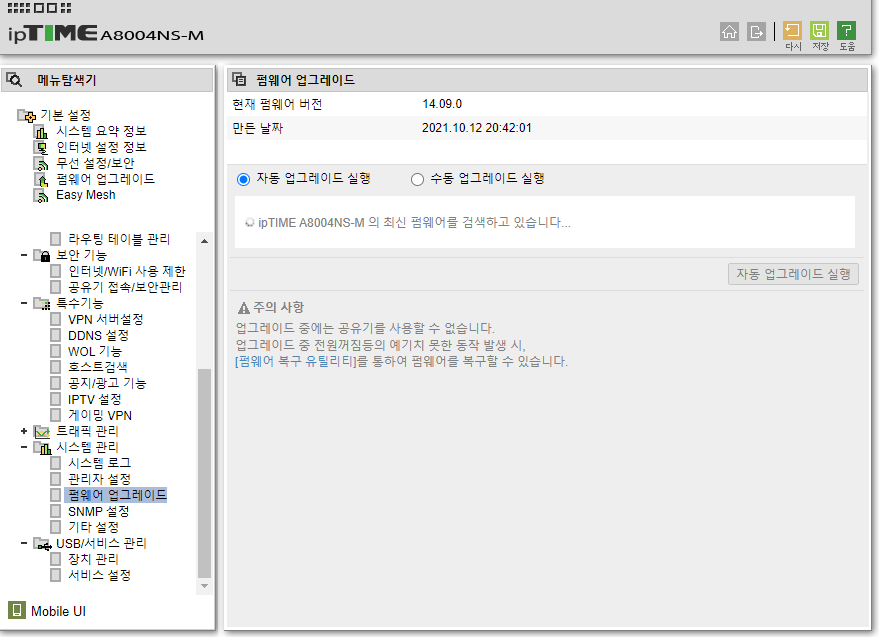This screenshot has width=884, height=637.
Task: Click the 특수기능 folder icon
Action: [42, 304]
